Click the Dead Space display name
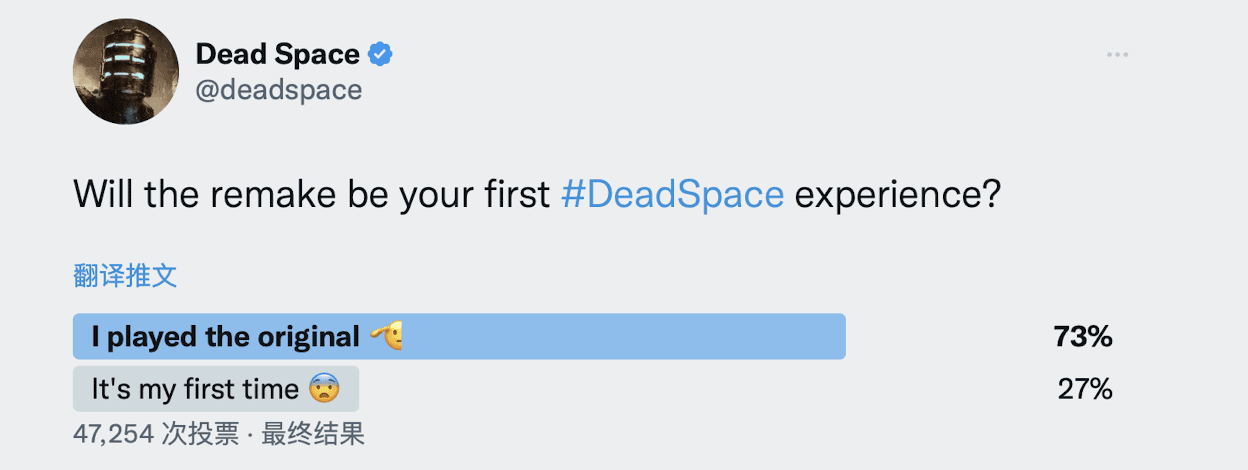 (x=277, y=54)
